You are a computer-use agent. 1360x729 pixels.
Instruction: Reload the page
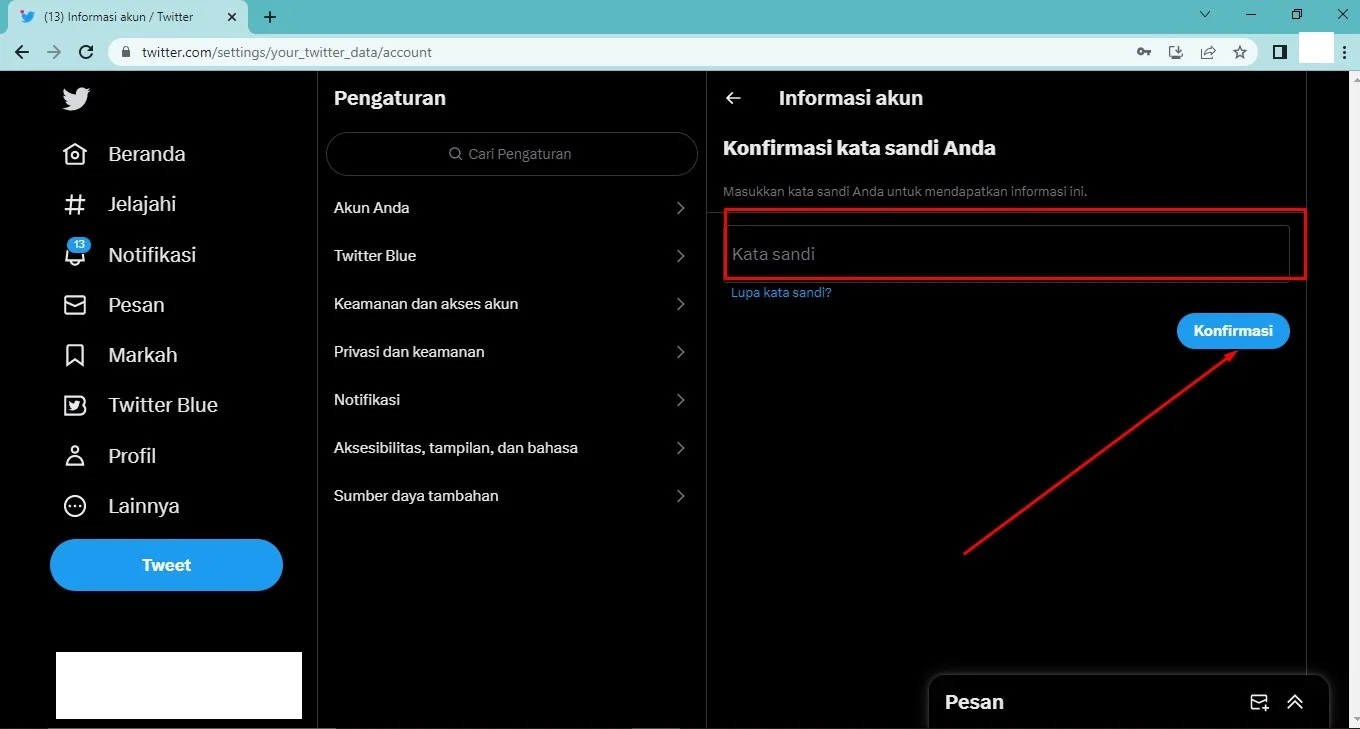click(x=86, y=52)
